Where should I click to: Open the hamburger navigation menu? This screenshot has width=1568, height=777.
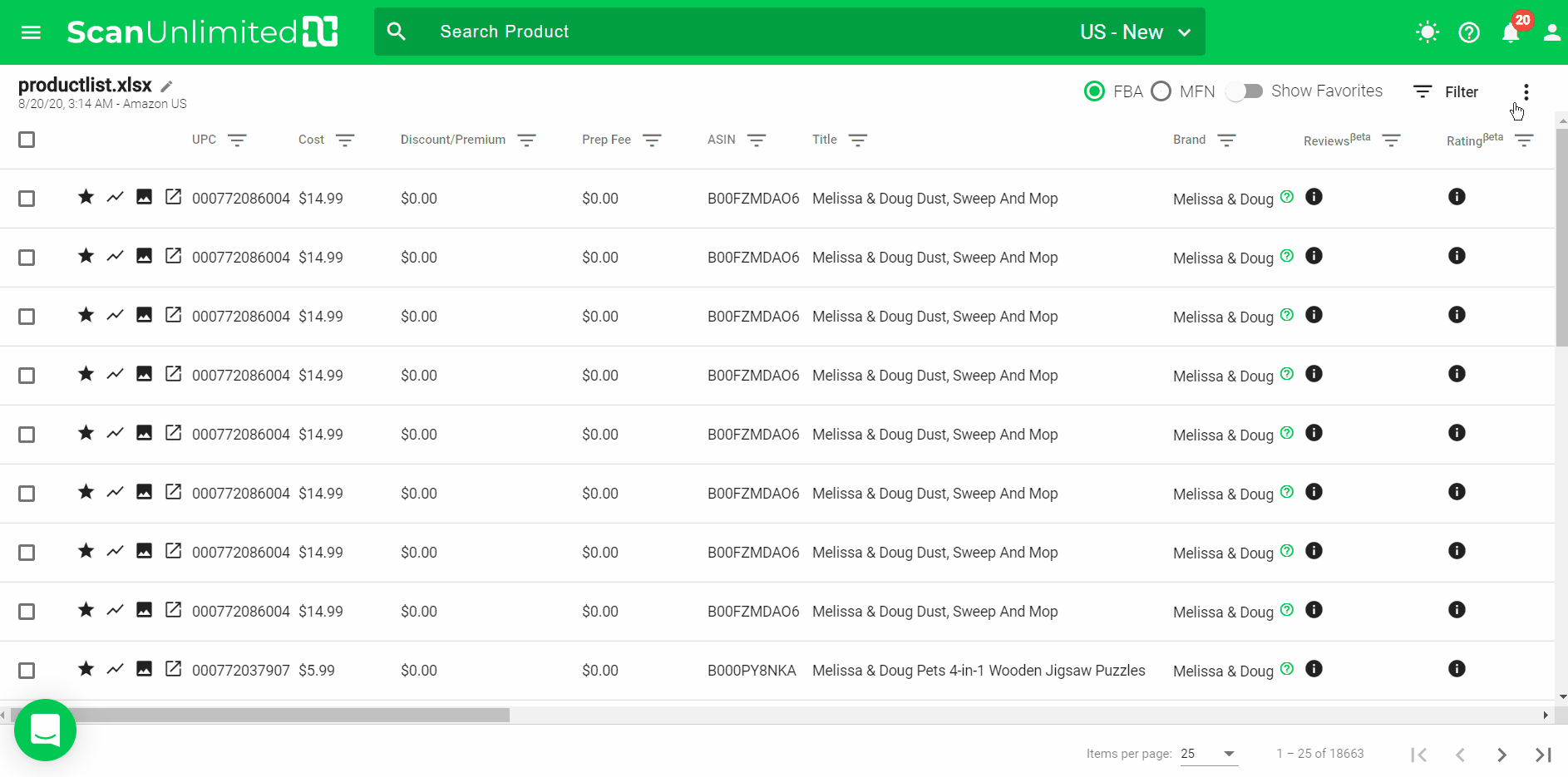click(31, 32)
